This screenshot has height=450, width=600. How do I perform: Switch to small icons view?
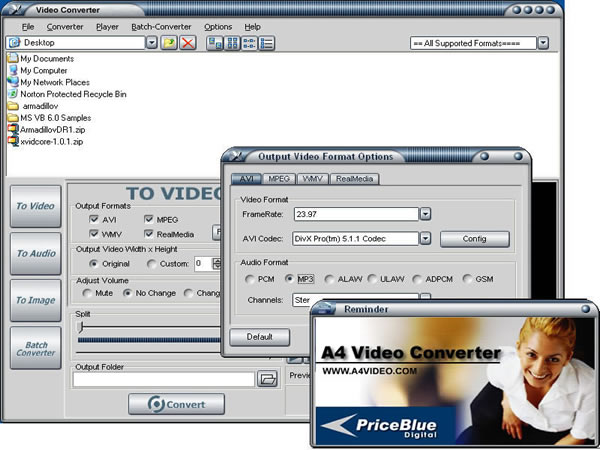232,43
